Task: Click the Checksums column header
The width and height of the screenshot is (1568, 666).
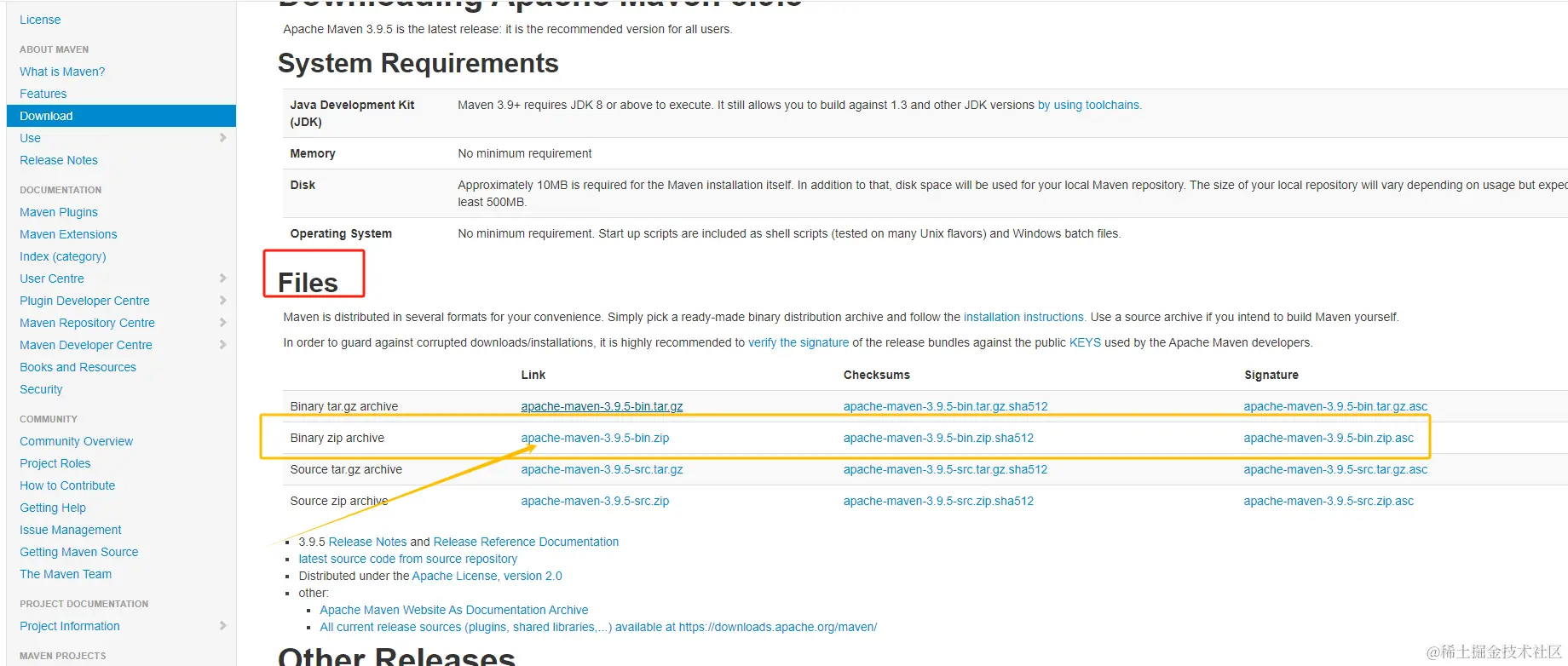Action: (876, 375)
